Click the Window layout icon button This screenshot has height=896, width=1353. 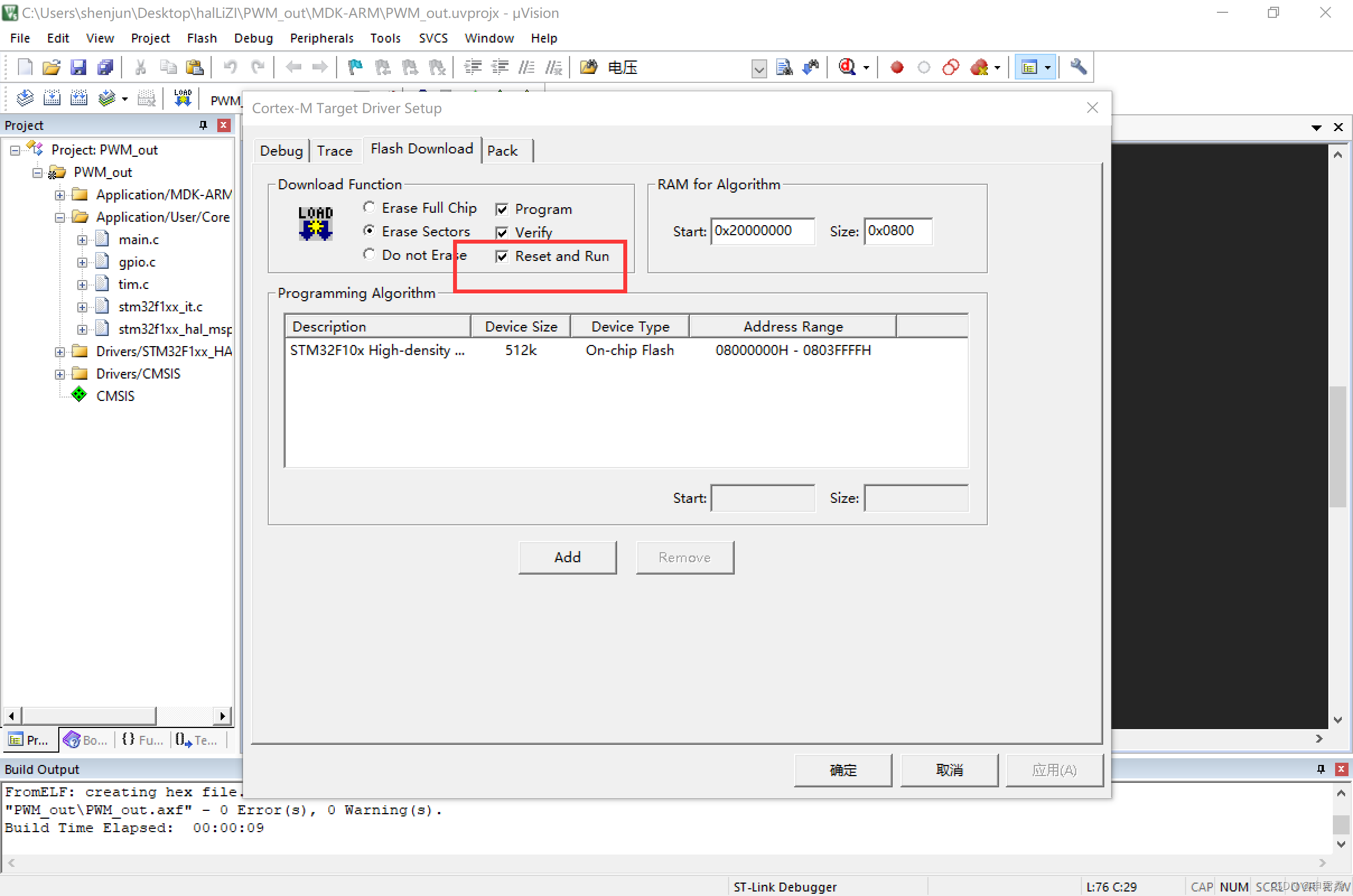pos(1030,67)
